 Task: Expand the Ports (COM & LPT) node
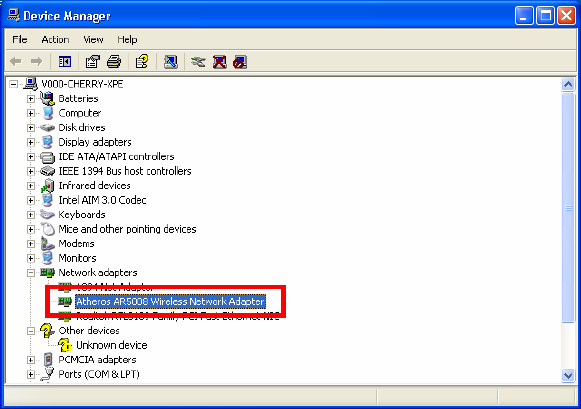tap(31, 375)
